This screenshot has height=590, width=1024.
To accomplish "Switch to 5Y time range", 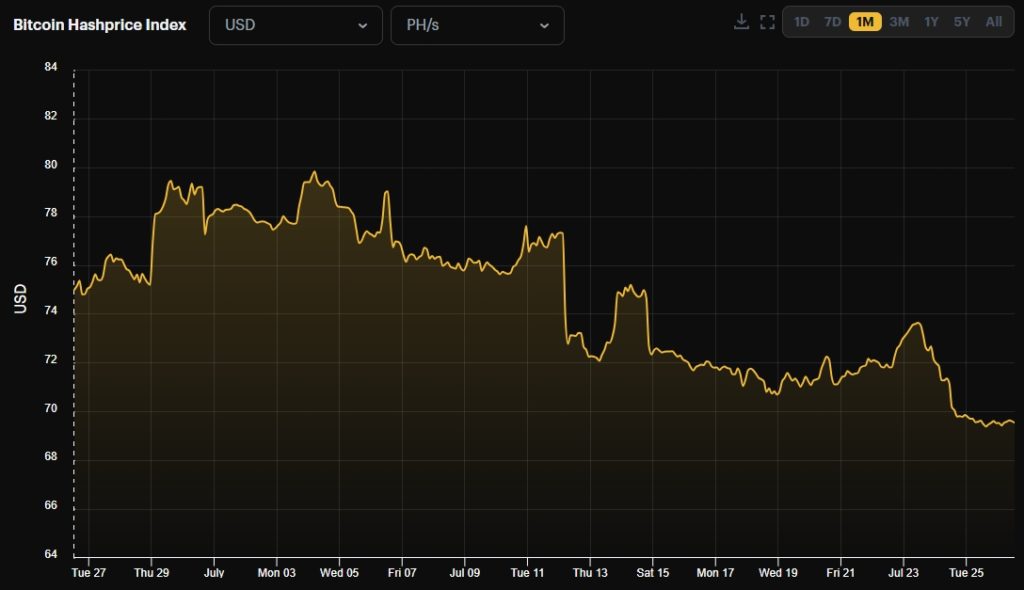I will pyautogui.click(x=962, y=22).
